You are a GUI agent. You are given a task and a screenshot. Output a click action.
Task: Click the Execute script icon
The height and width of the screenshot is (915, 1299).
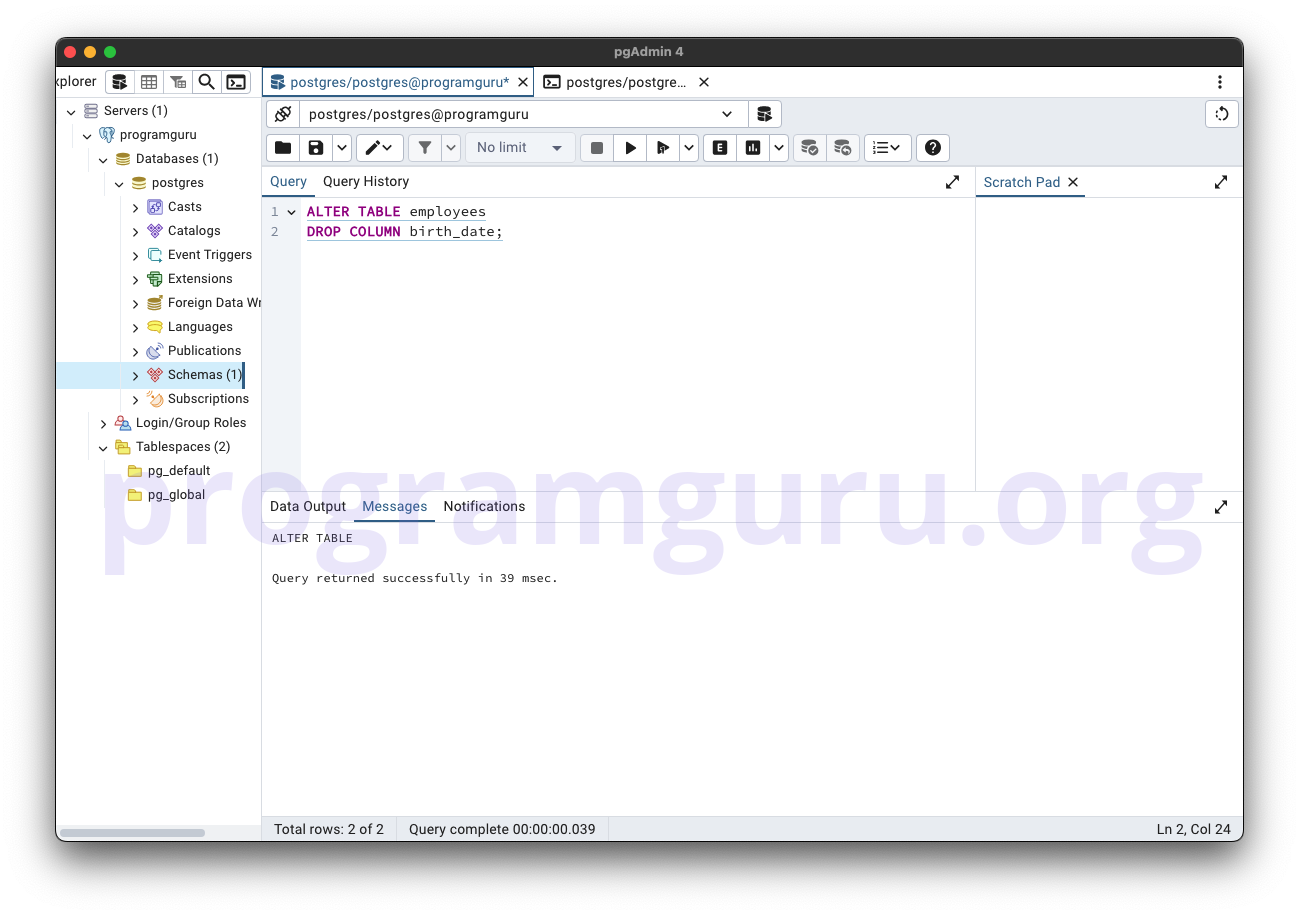point(663,148)
